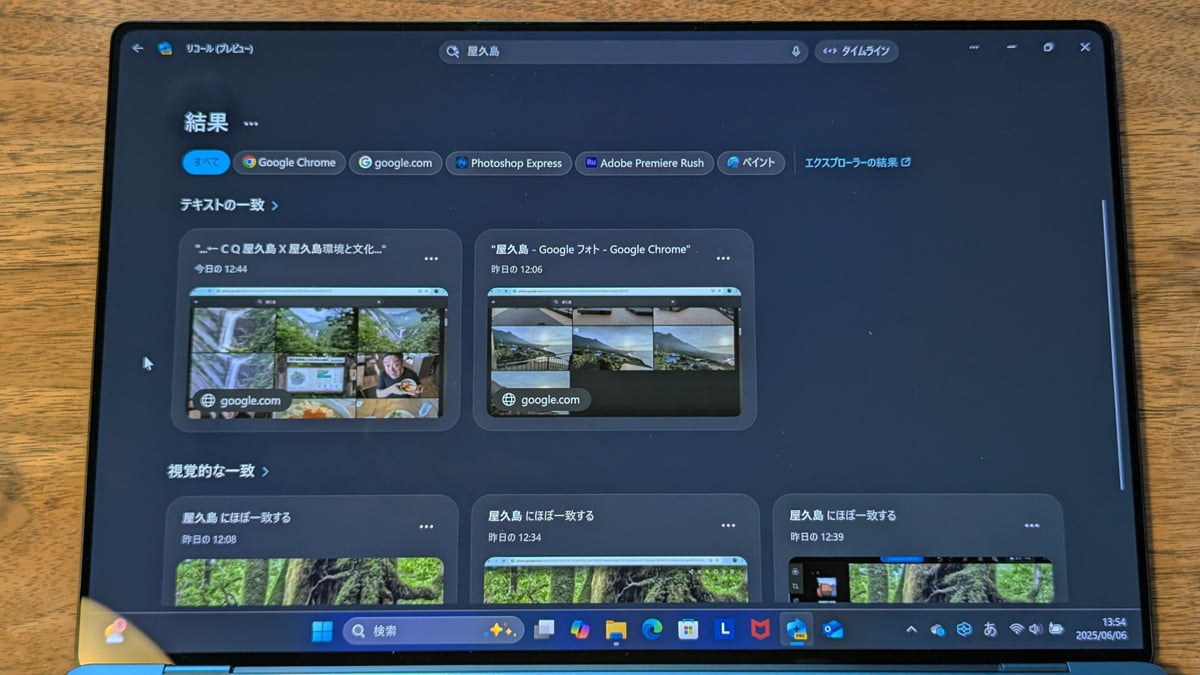Click the Recall app logo in title bar
Screen dimensions: 1200x675
(x=166, y=48)
